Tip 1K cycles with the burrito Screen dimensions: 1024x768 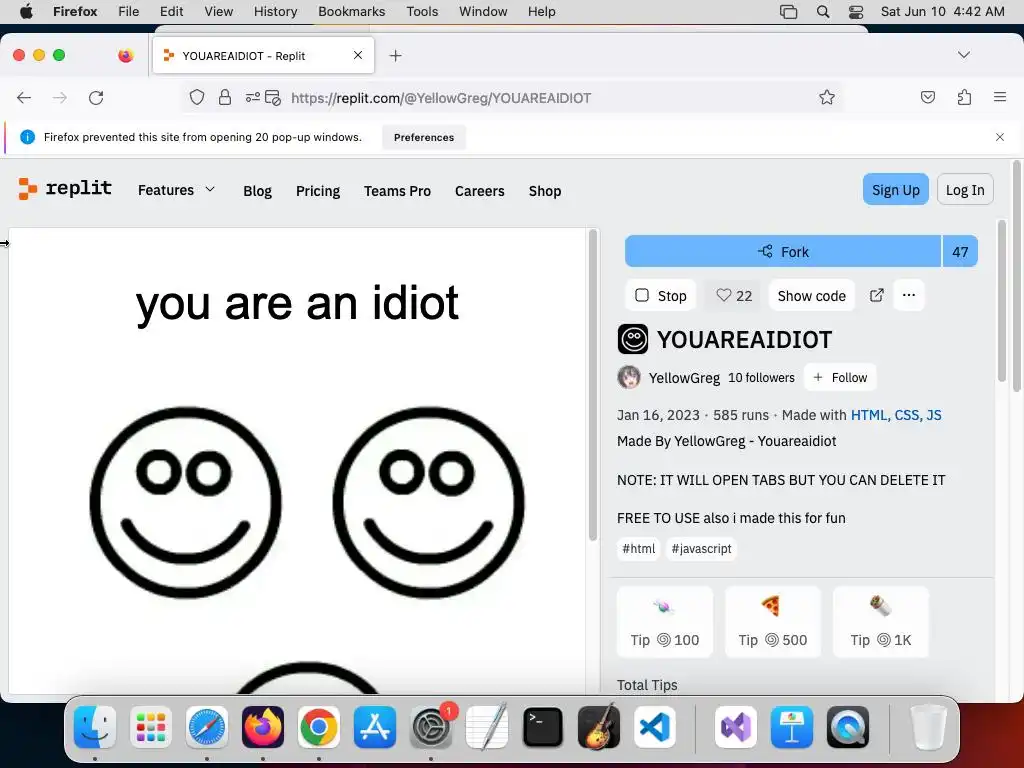pyautogui.click(x=880, y=622)
